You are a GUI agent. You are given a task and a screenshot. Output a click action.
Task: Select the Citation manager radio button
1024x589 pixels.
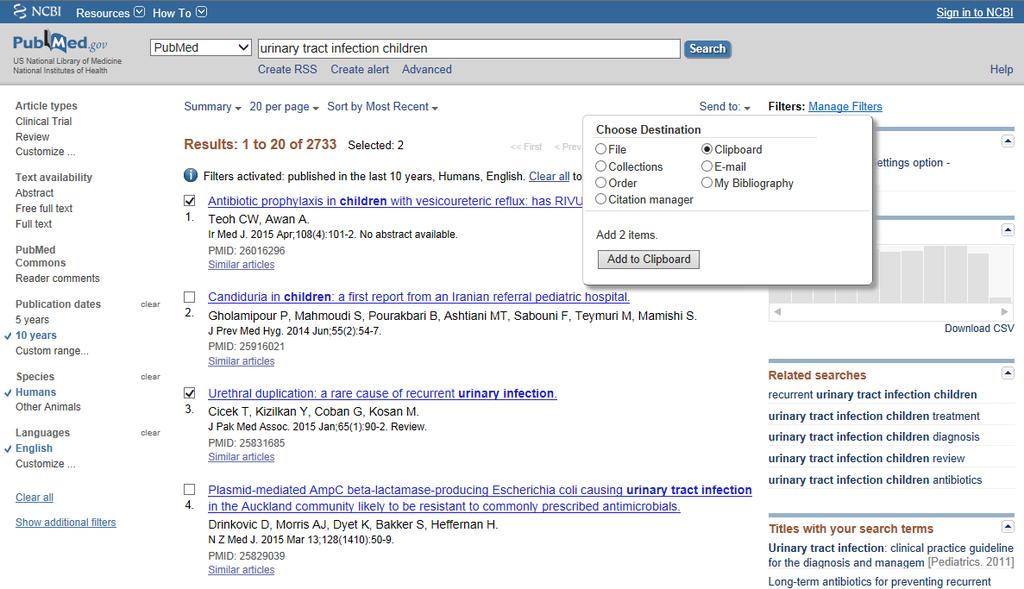(601, 199)
